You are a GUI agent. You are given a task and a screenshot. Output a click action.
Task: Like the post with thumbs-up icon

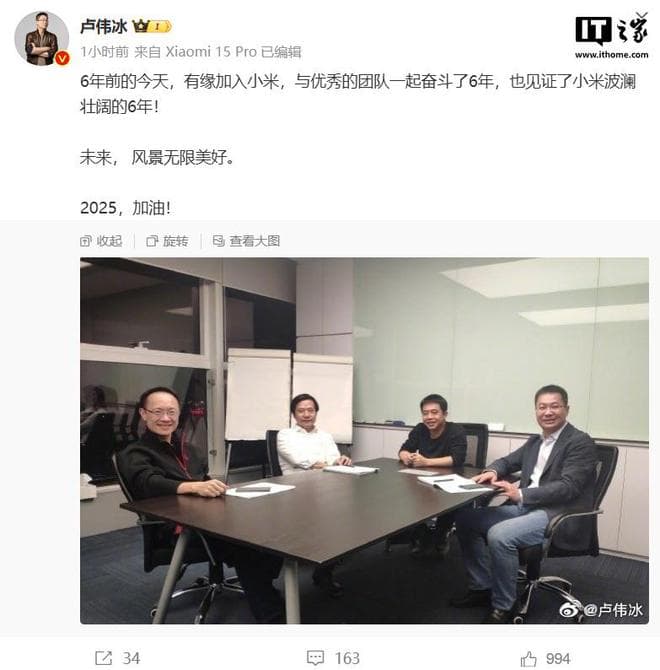tap(528, 658)
